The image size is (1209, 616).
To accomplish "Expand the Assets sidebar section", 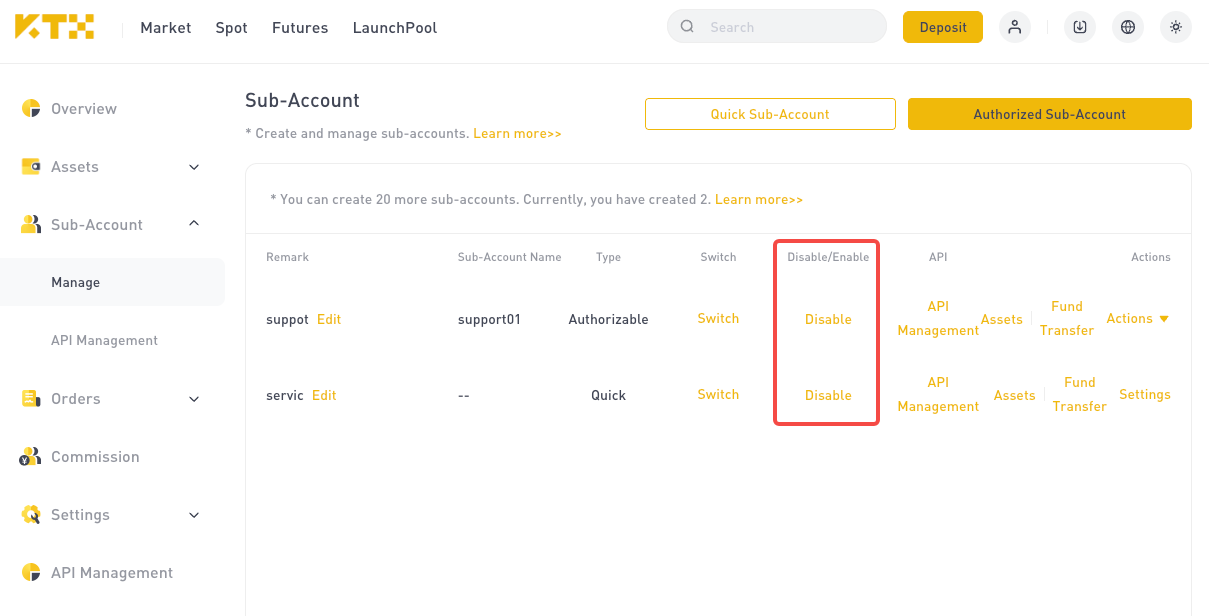I will tap(194, 167).
